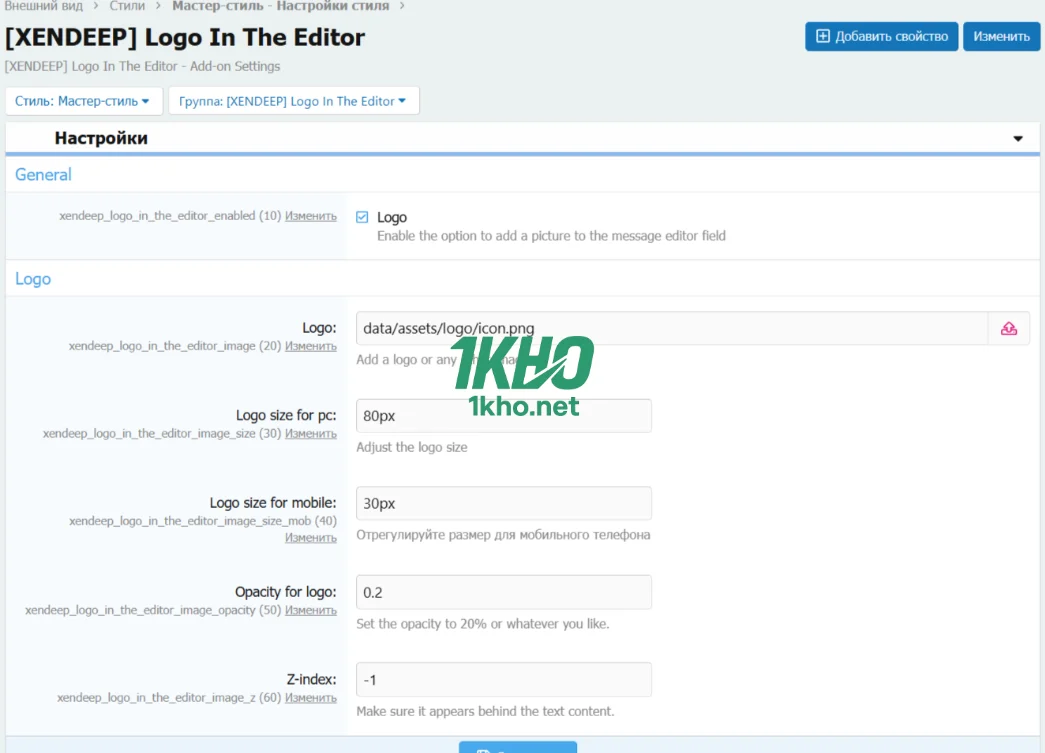
Task: Click the plus icon on Добавить свойство
Action: click(823, 37)
